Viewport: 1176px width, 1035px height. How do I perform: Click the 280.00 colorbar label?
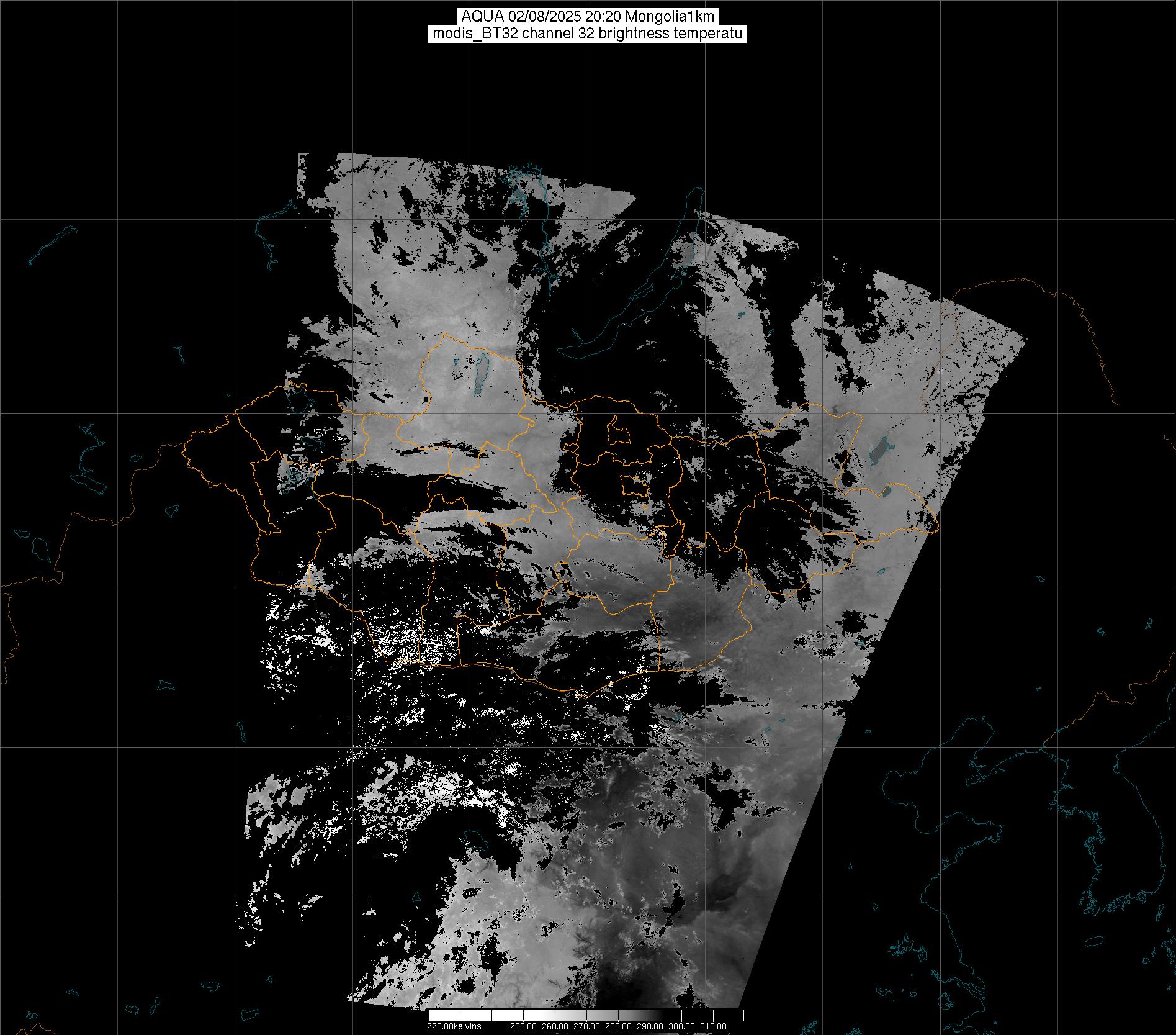(618, 1026)
